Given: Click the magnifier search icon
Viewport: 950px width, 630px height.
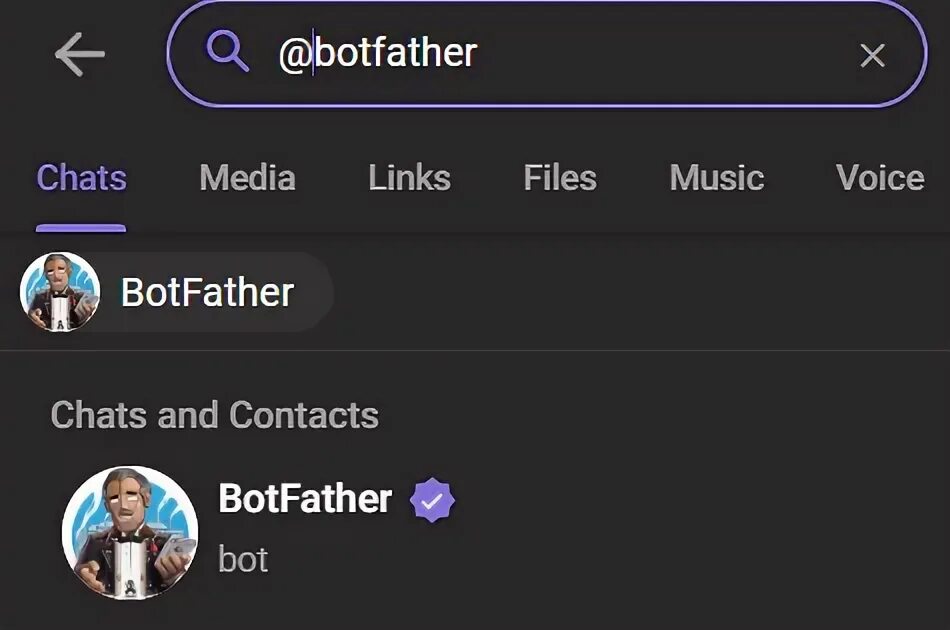Looking at the screenshot, I should pos(227,52).
